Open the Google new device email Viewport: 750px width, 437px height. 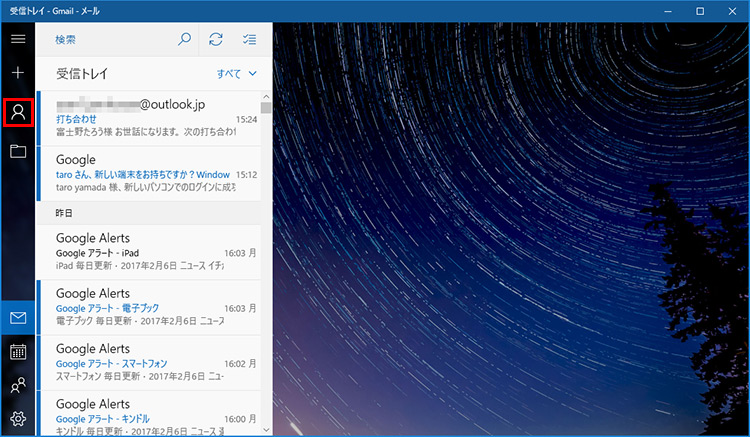147,173
